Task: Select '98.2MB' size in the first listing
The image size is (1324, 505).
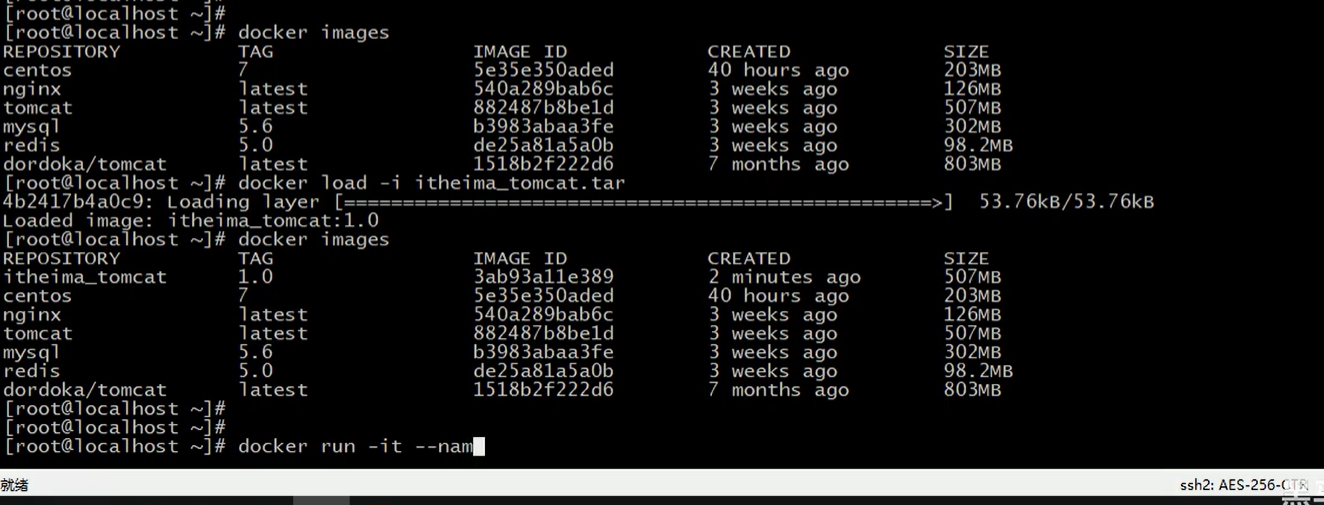Action: point(978,146)
